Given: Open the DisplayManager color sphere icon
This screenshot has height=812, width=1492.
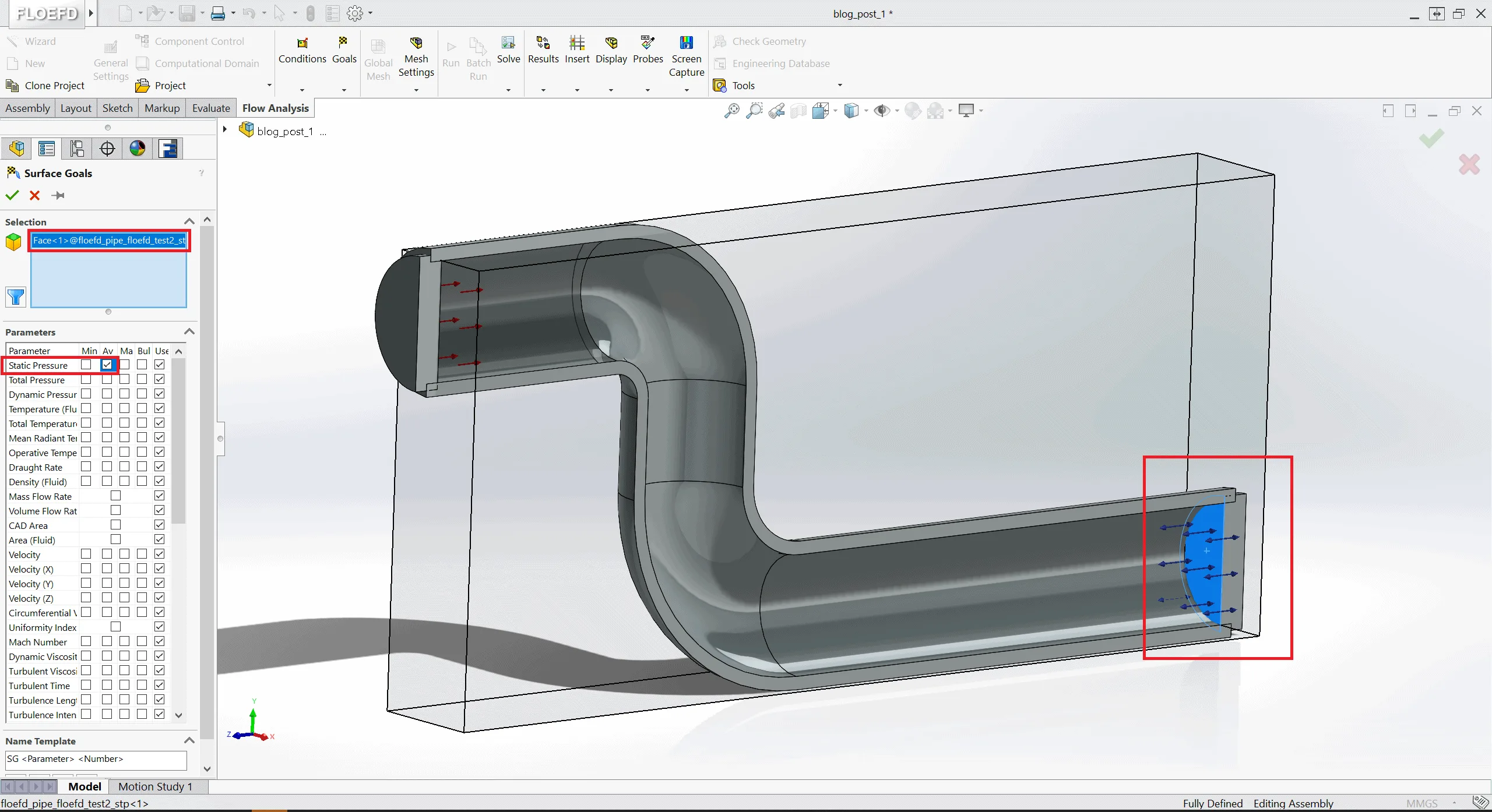Looking at the screenshot, I should [138, 149].
